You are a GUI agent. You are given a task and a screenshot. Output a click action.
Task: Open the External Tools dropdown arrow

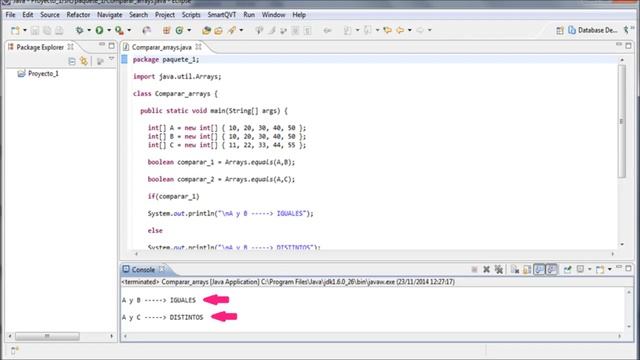pos(129,30)
